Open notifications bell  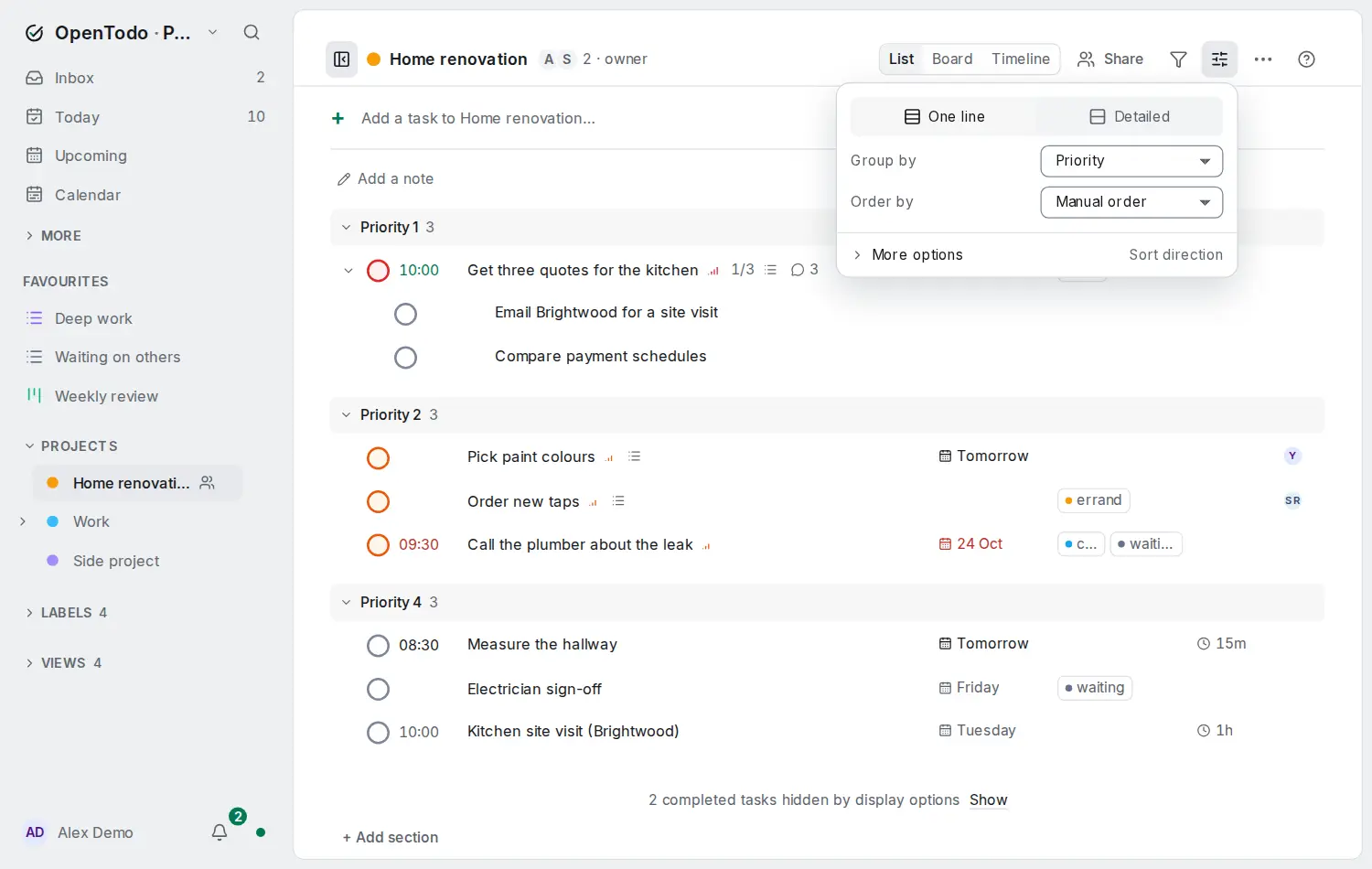[x=220, y=832]
